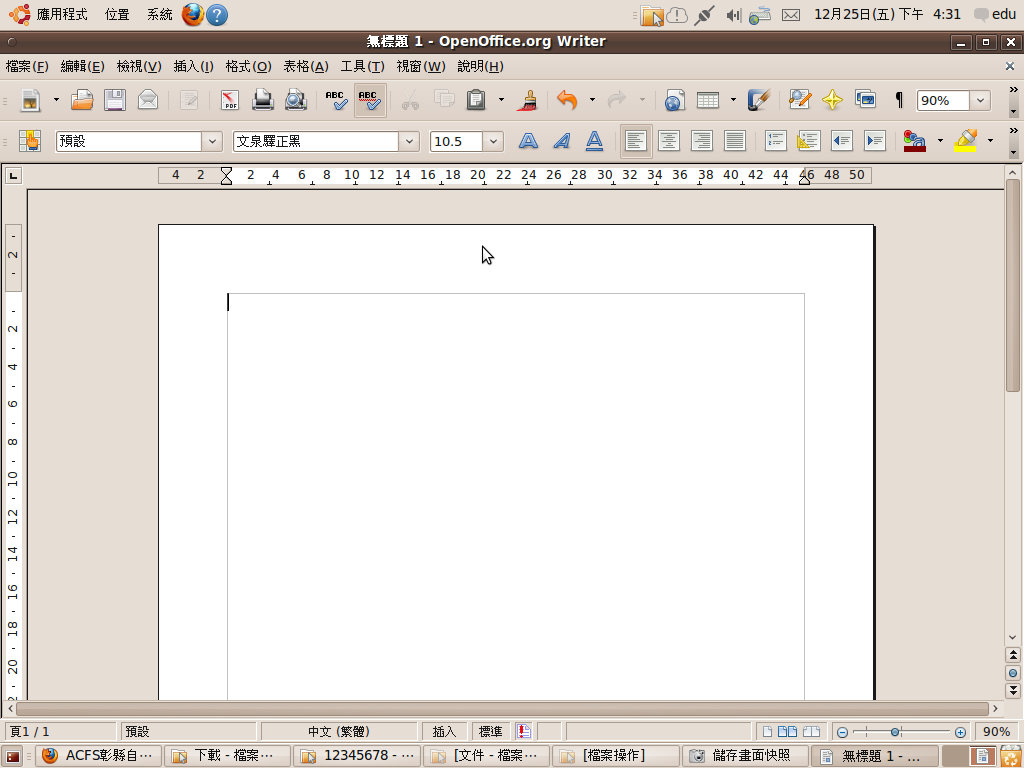Click the 中文 (繁體) language status field
Screen dimensions: 1024x768
(x=338, y=732)
